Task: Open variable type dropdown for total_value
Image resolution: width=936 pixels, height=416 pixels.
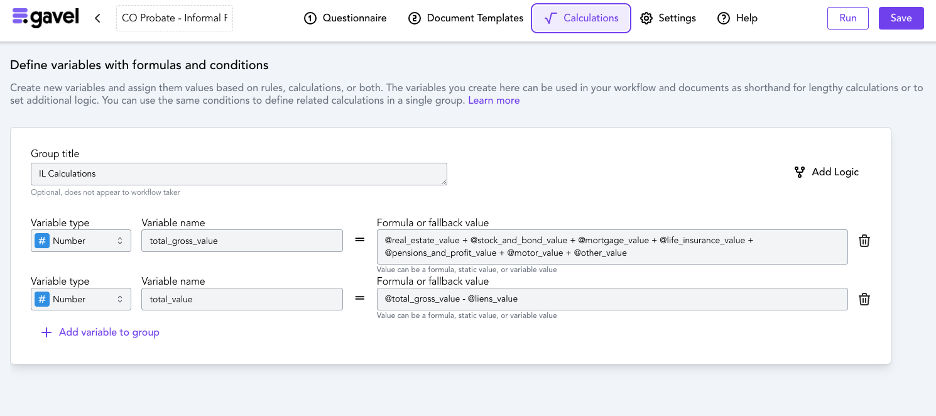Action: click(80, 299)
